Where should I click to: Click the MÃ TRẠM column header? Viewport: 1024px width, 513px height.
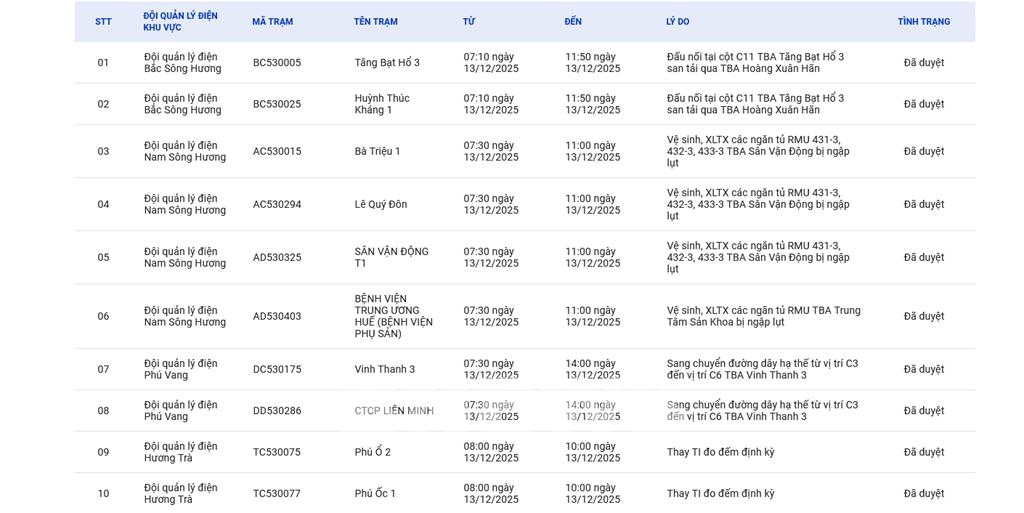272,22
